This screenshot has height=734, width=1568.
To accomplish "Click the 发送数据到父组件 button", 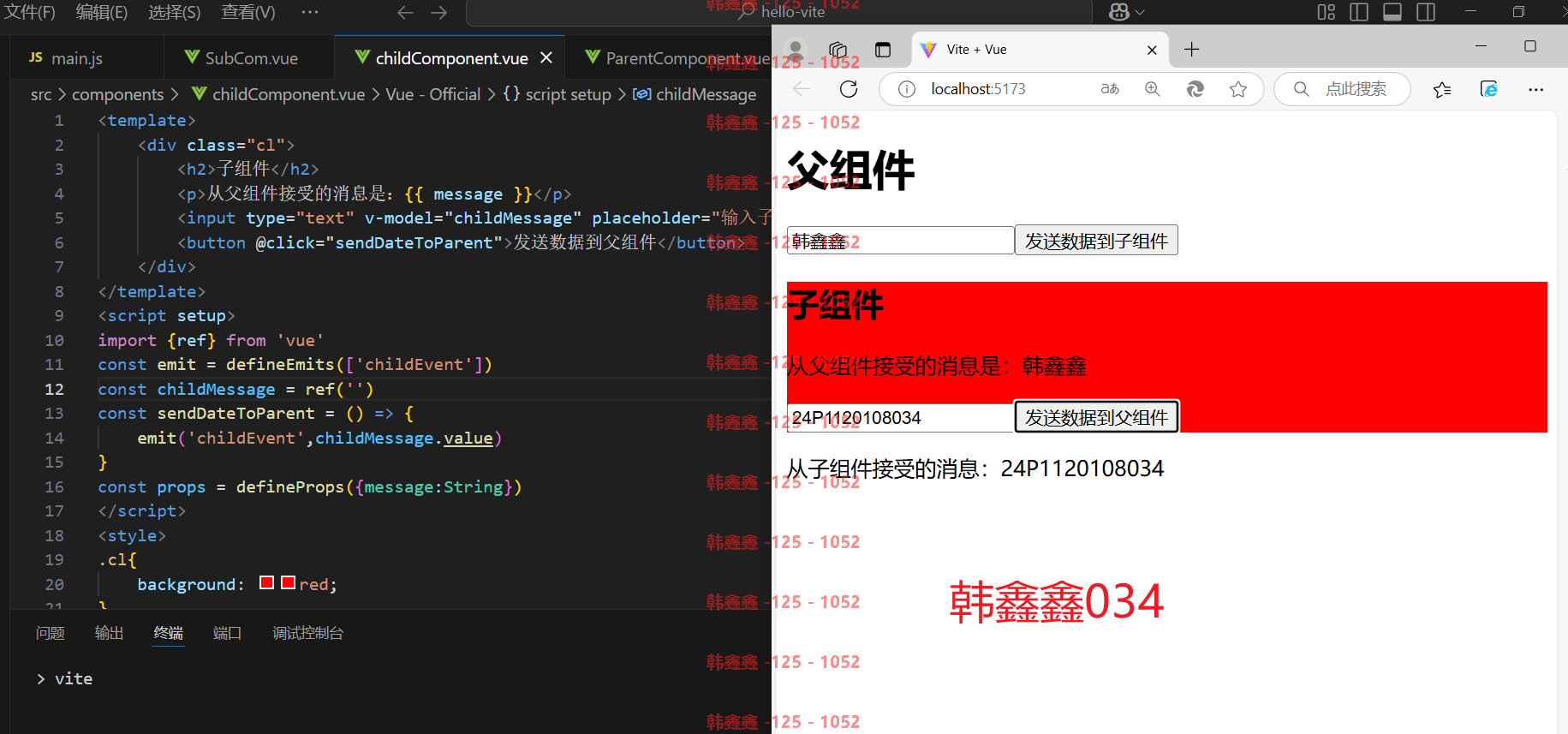I will [x=1096, y=417].
